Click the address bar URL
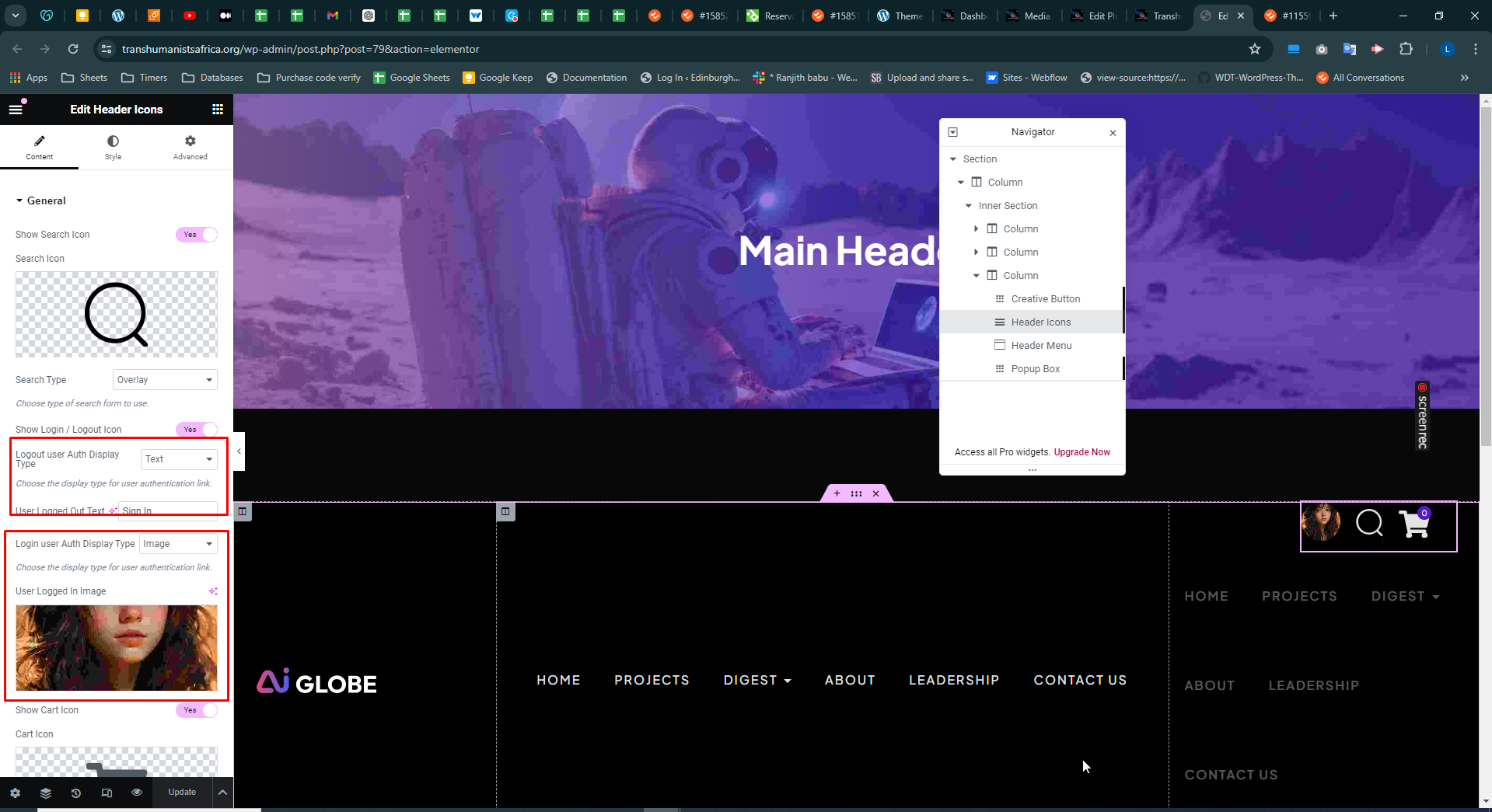Viewport: 1492px width, 812px height. pos(300,49)
